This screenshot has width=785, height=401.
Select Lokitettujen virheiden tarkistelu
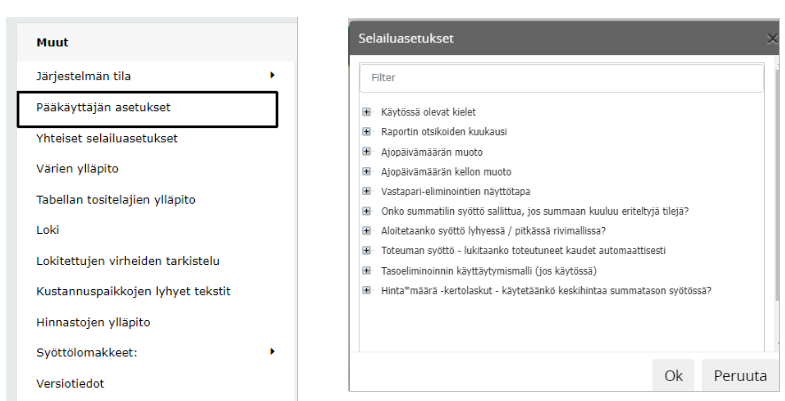click(127, 261)
